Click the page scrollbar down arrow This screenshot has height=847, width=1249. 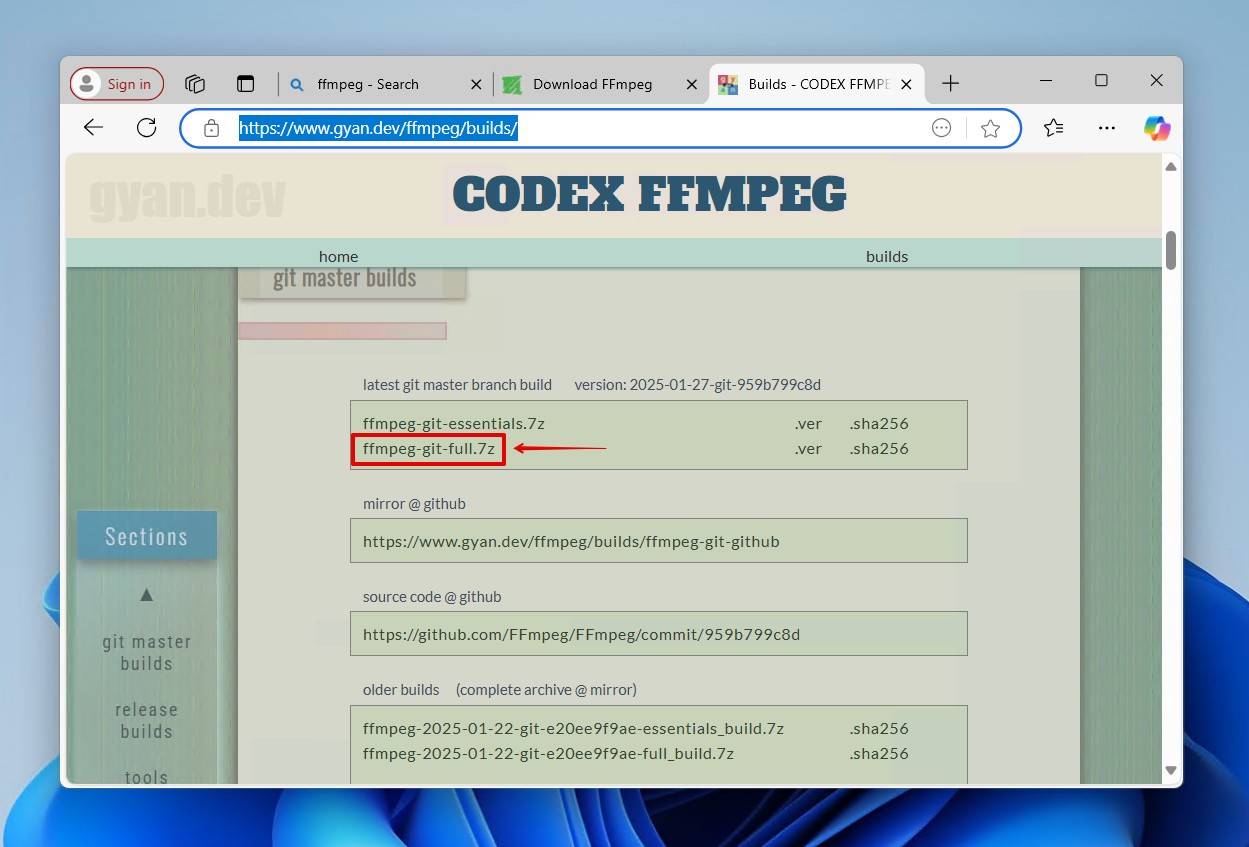coord(1170,771)
